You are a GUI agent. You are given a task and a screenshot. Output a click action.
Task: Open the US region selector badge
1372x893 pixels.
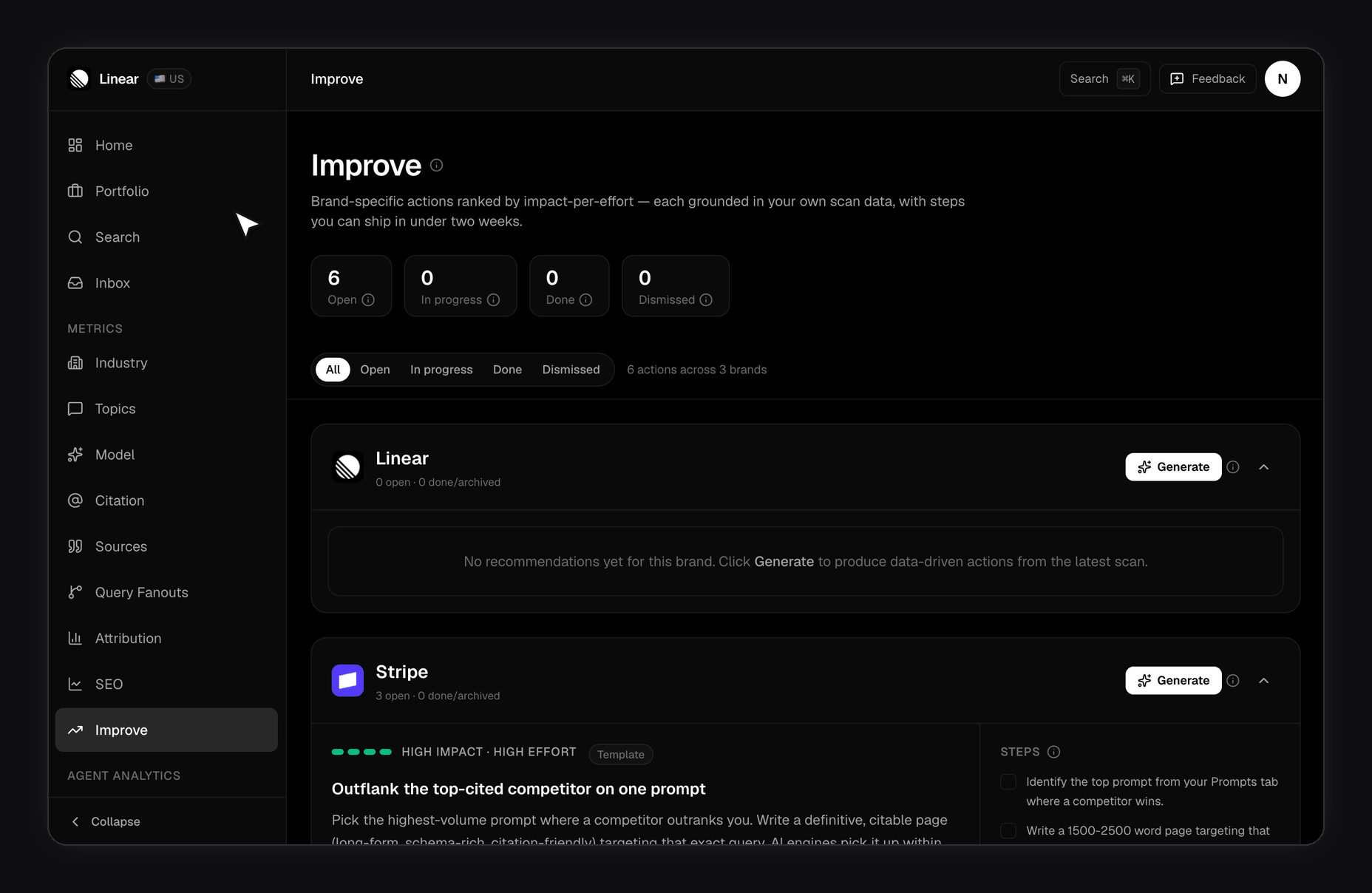pyautogui.click(x=169, y=79)
